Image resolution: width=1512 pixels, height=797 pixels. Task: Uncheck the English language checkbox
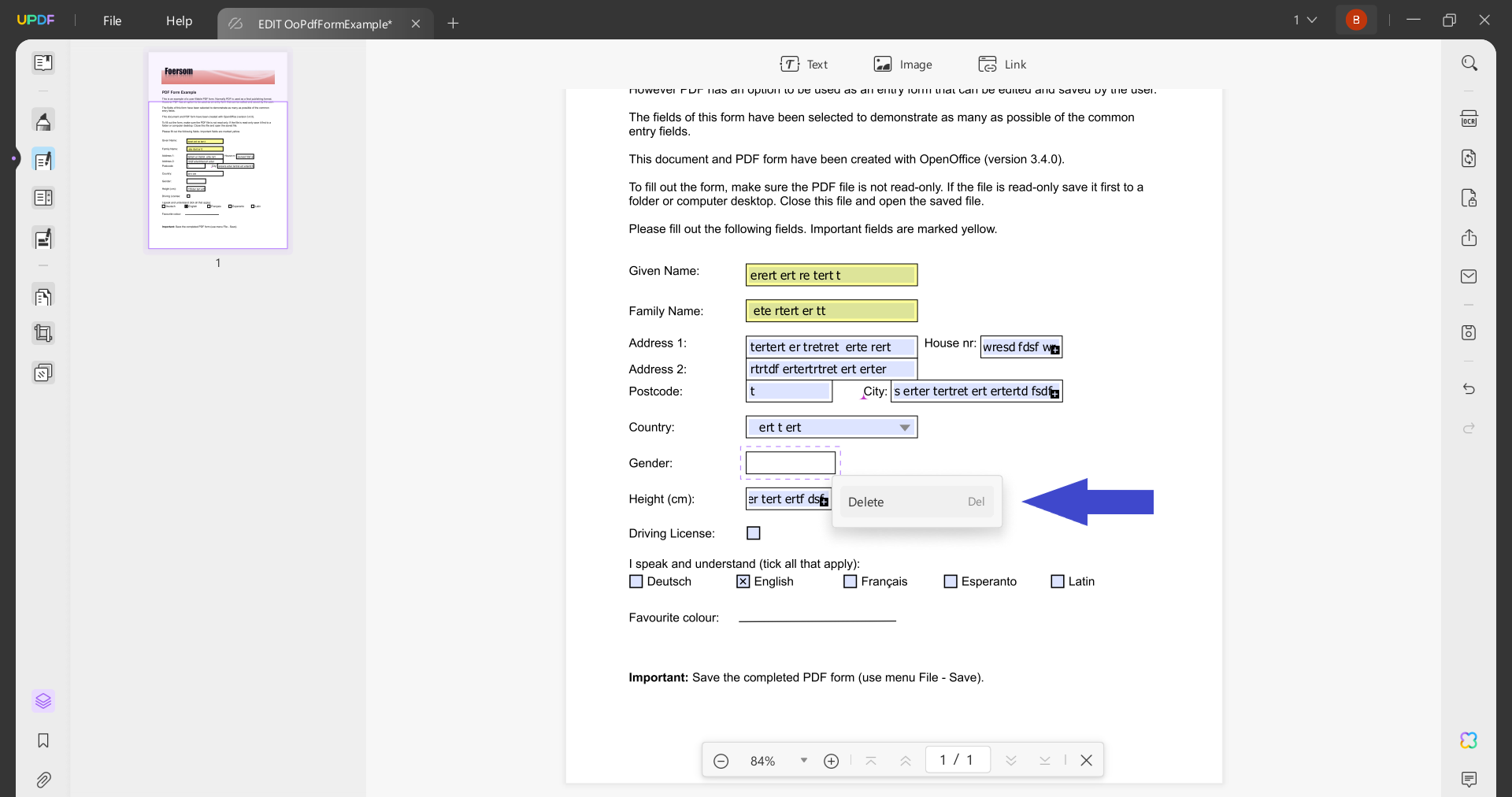coord(743,582)
